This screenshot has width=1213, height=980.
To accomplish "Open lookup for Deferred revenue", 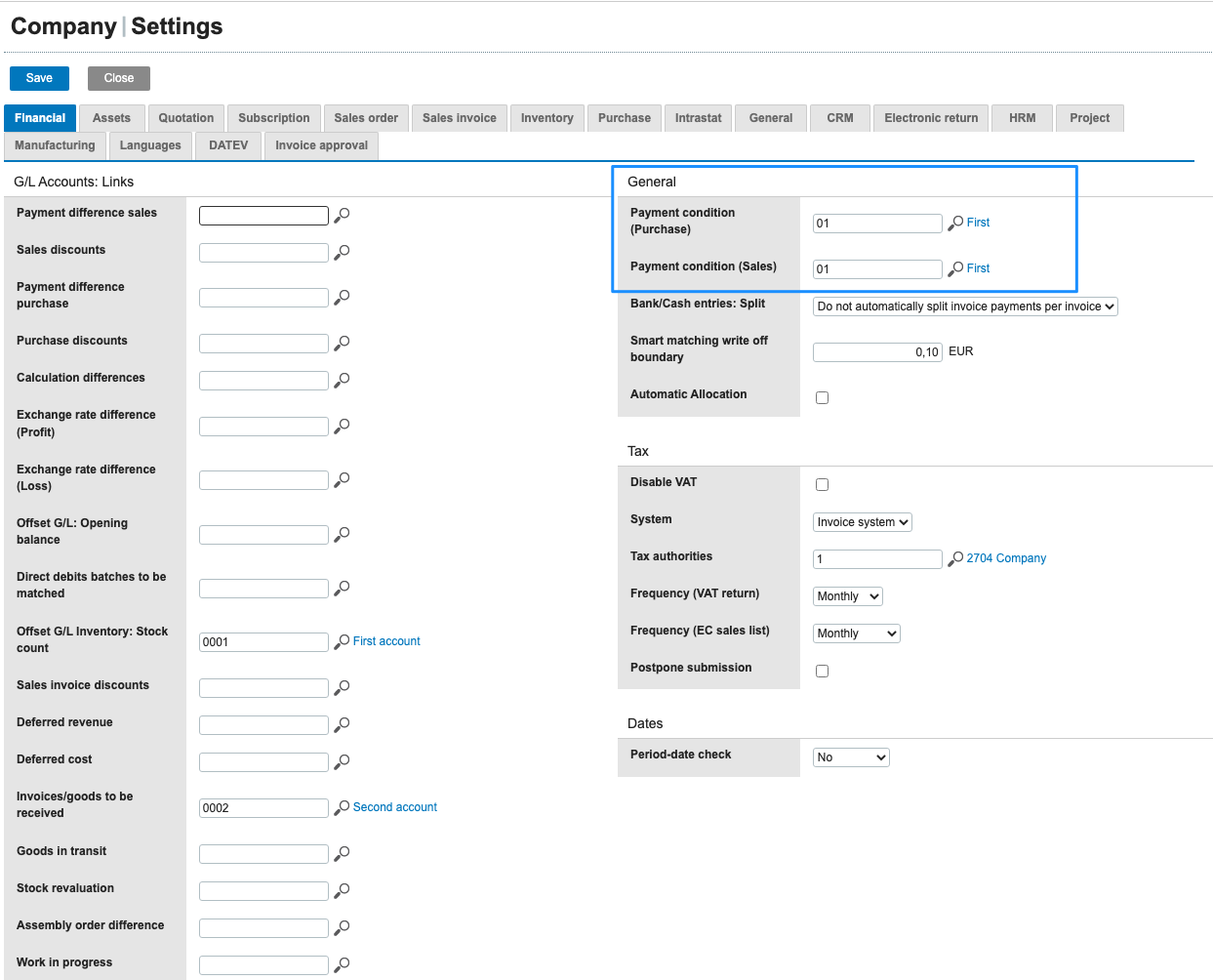I will [342, 724].
